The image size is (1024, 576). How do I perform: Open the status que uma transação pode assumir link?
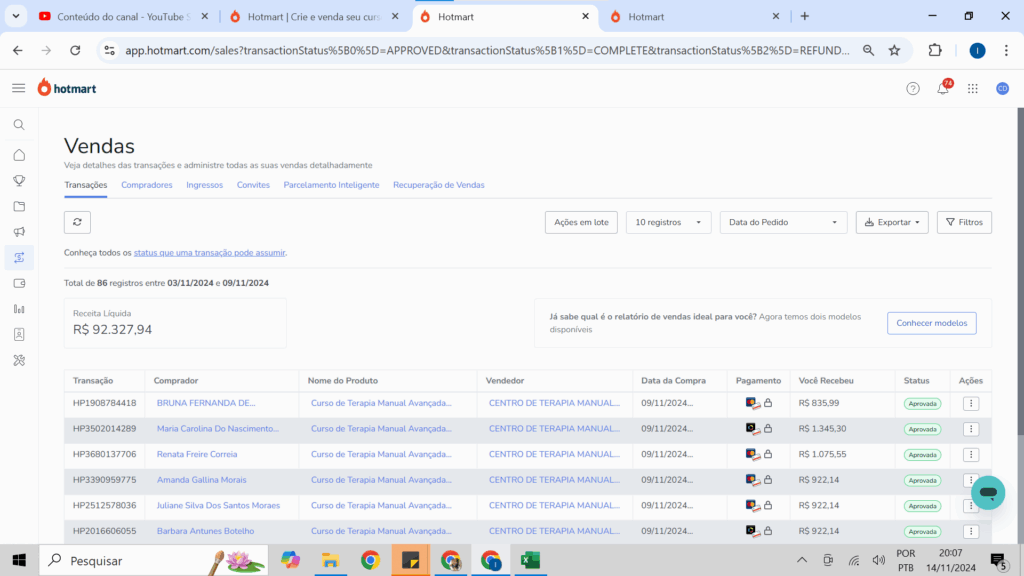click(x=210, y=253)
